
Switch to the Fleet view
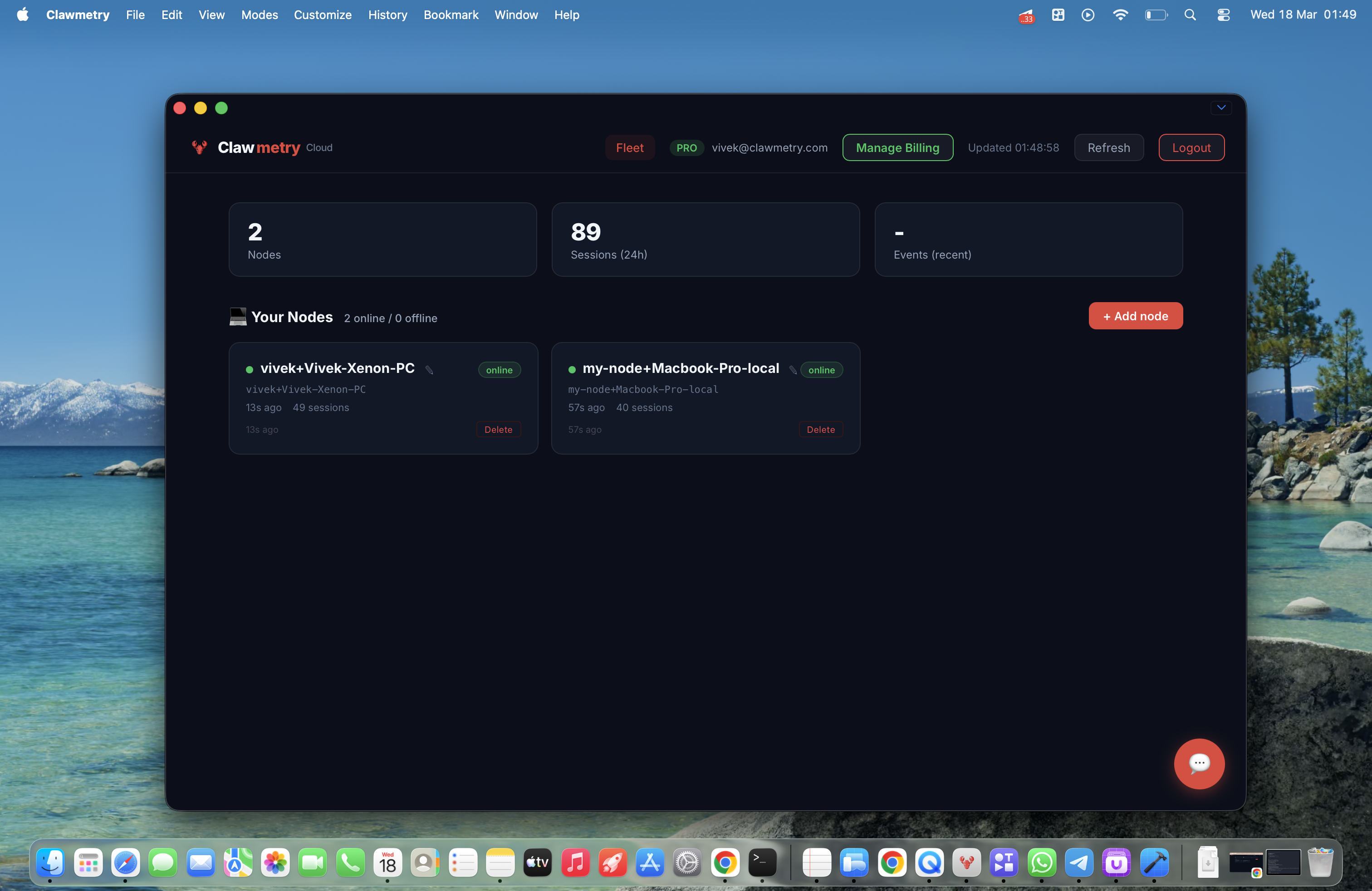(x=629, y=147)
